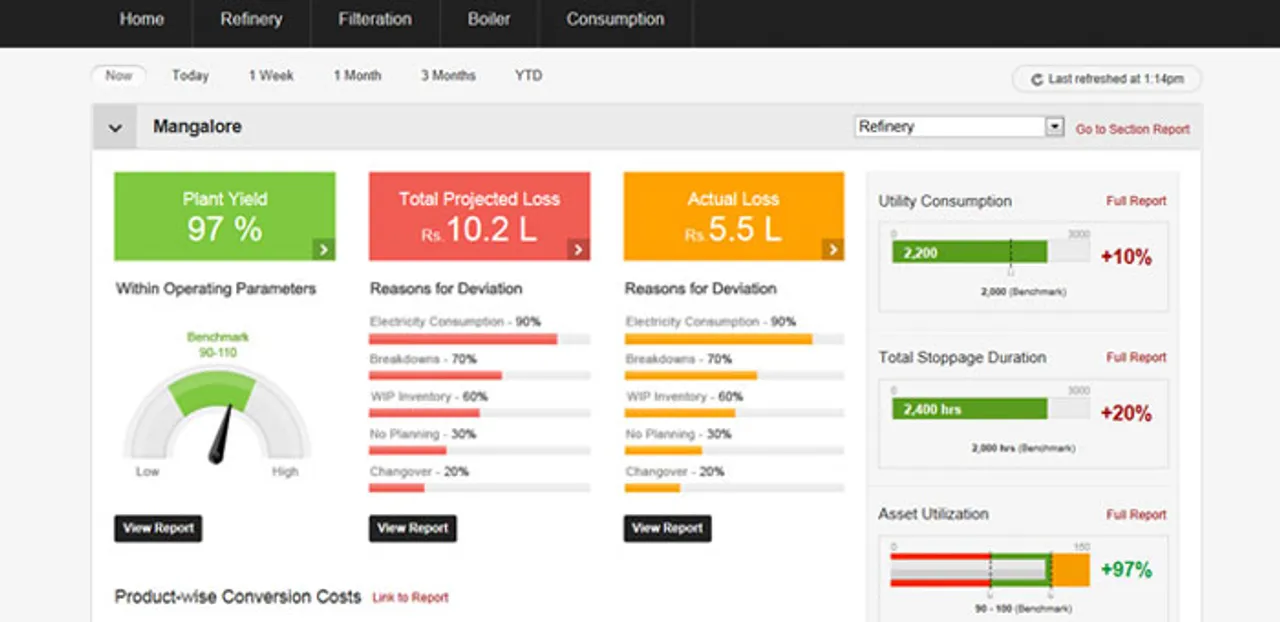Click the orange Changover 20% bar

point(734,488)
